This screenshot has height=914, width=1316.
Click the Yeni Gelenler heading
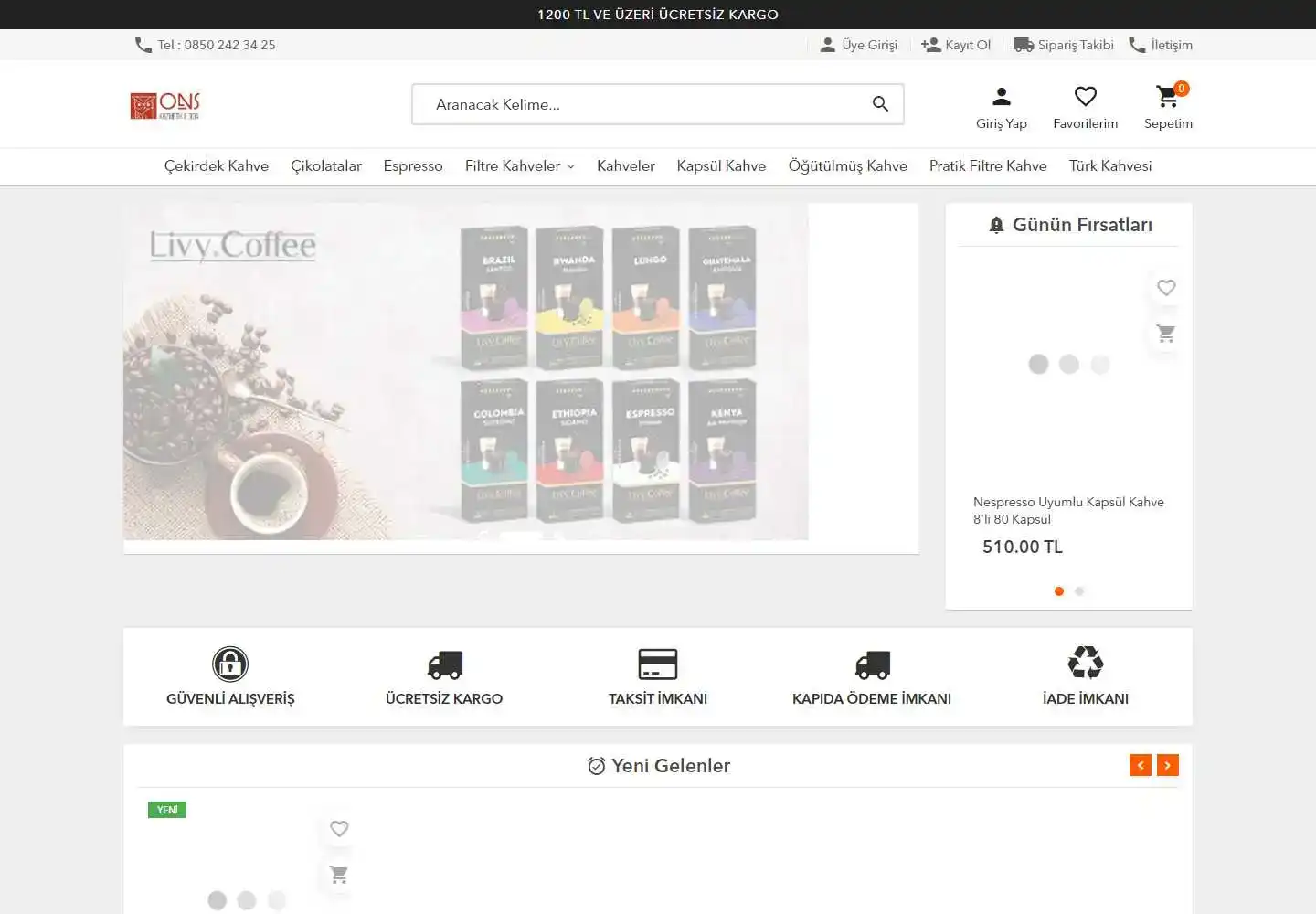pyautogui.click(x=671, y=766)
